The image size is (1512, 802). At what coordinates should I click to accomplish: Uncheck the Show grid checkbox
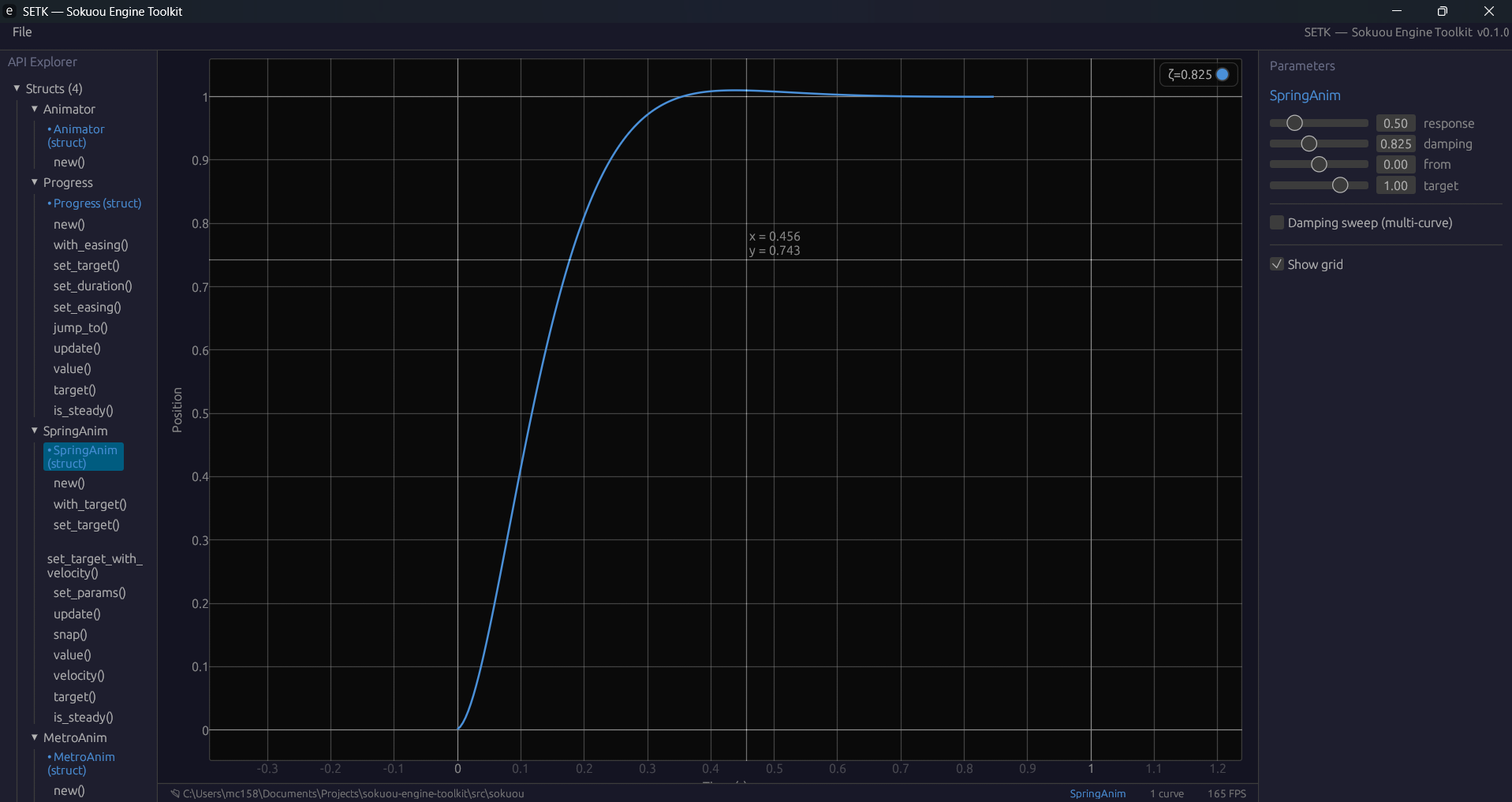pos(1277,264)
